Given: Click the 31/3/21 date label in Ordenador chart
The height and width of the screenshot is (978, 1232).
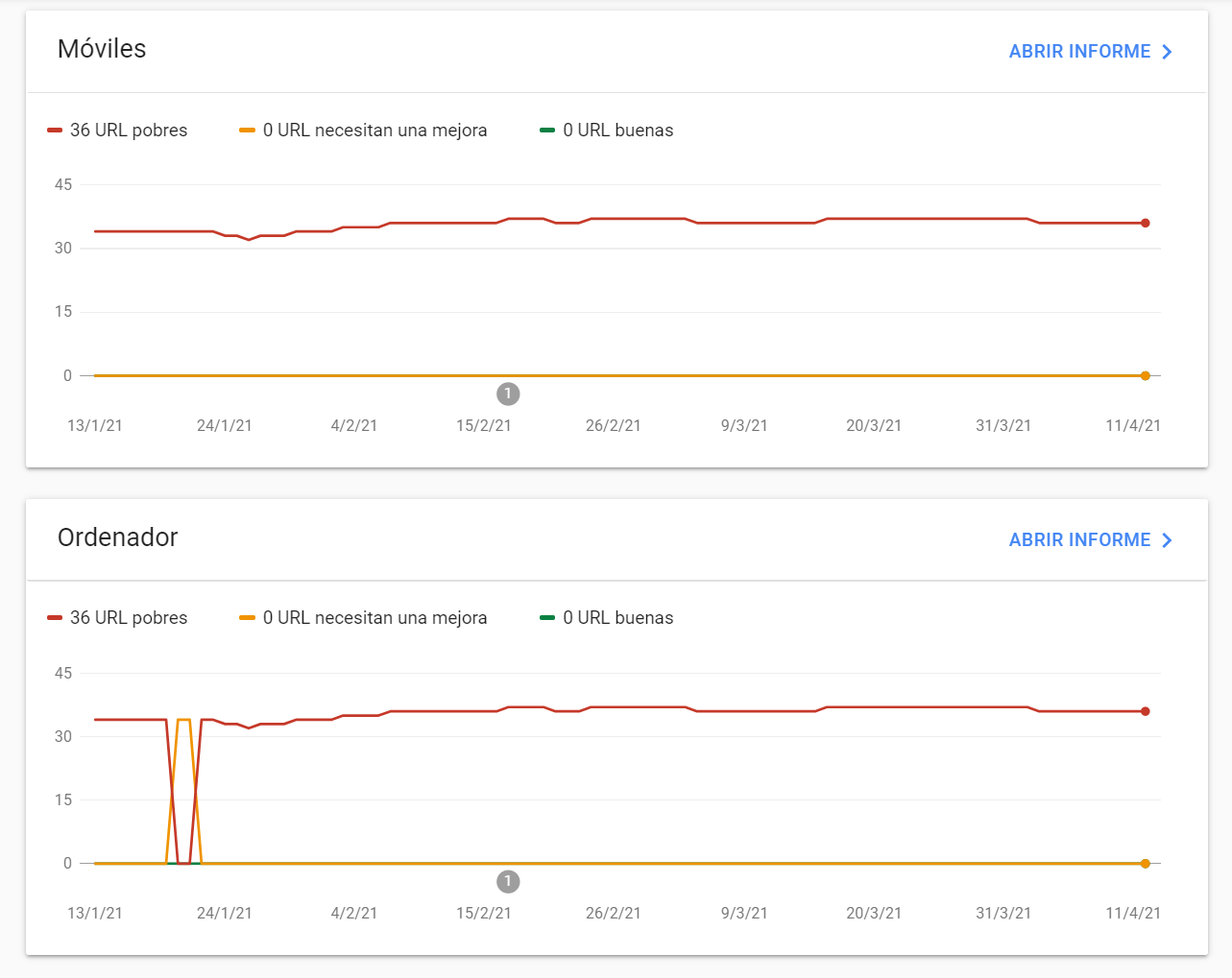Looking at the screenshot, I should click(x=1003, y=913).
